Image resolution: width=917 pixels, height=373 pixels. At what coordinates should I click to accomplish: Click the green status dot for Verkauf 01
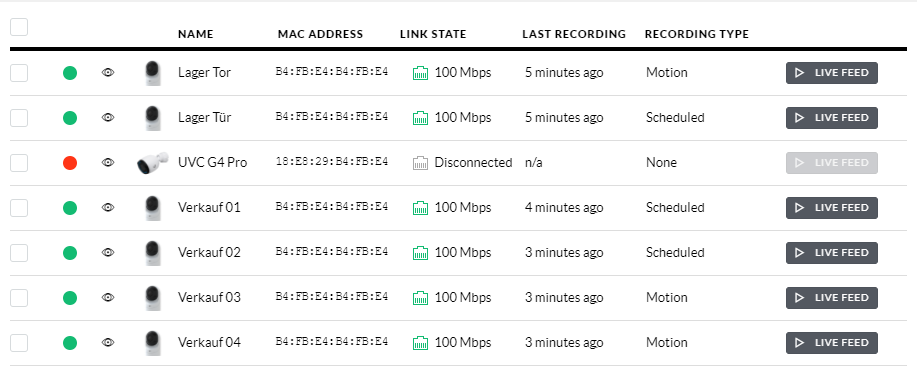70,208
